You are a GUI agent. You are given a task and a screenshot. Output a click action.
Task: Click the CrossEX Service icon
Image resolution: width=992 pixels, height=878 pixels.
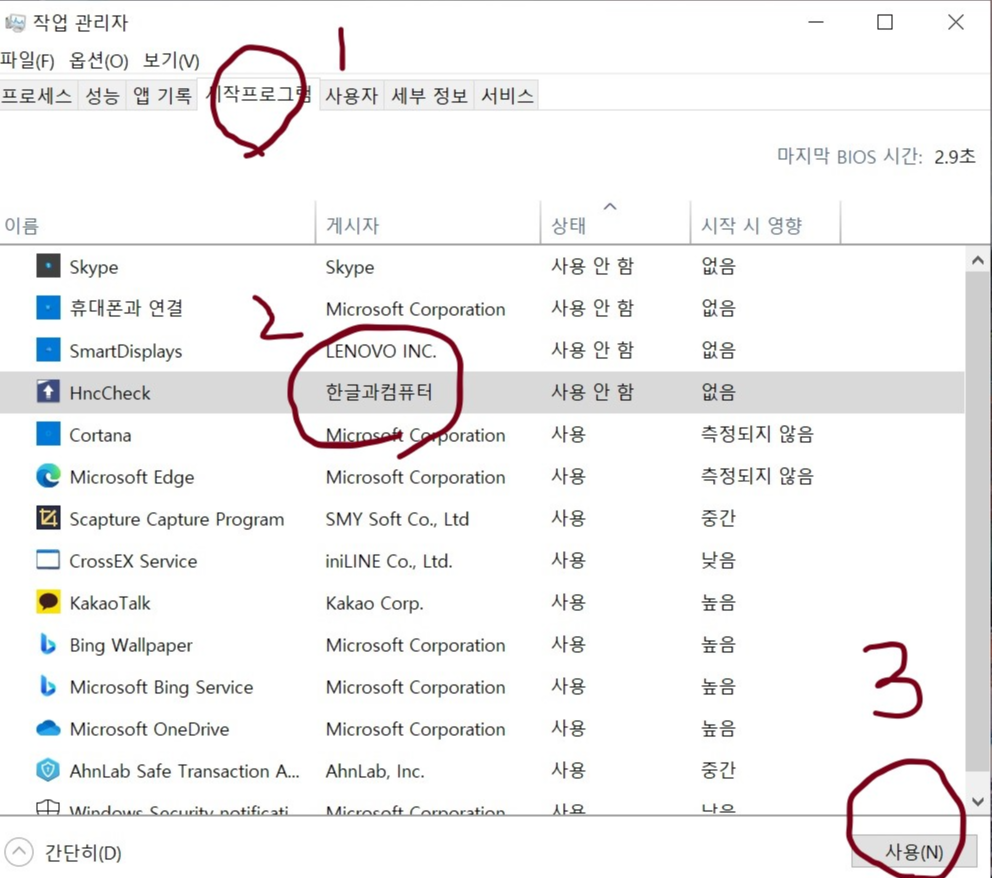48,560
